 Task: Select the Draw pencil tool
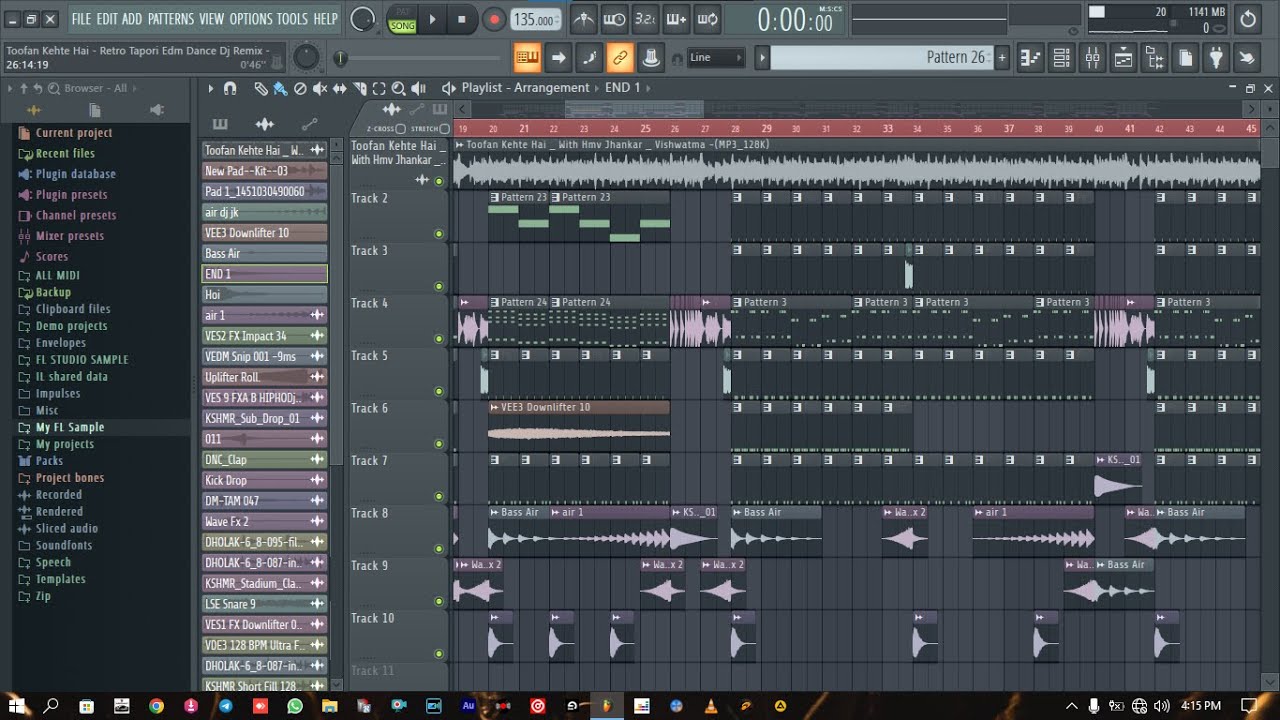pyautogui.click(x=261, y=88)
